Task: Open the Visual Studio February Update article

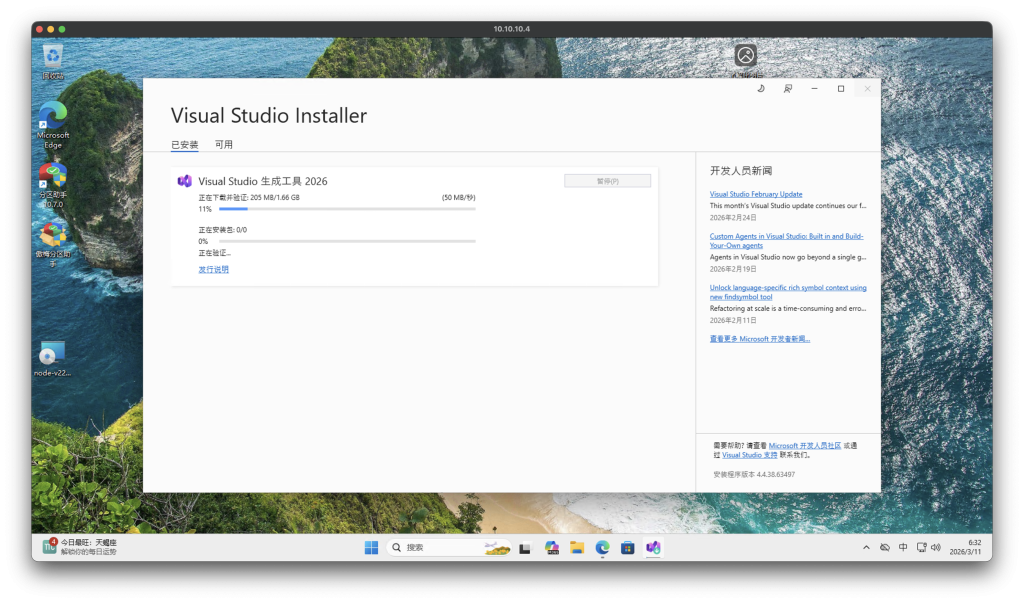Action: point(756,194)
